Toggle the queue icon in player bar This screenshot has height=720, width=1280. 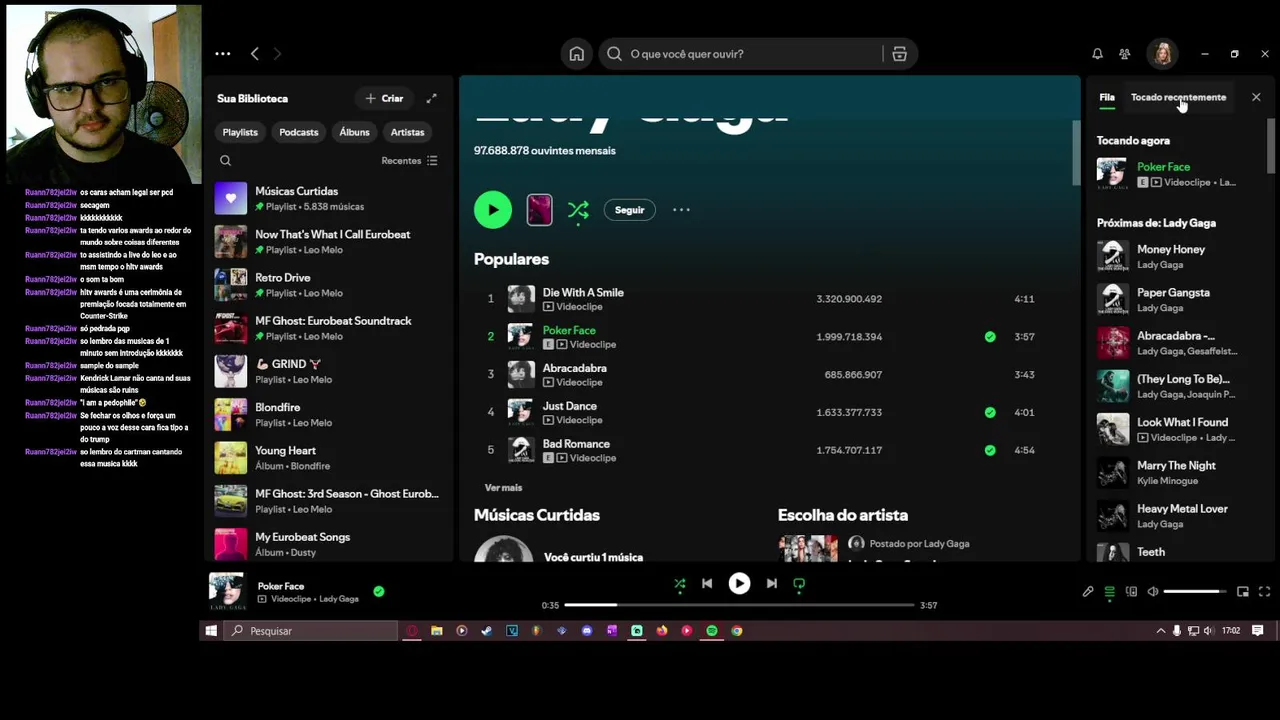[x=1109, y=592]
